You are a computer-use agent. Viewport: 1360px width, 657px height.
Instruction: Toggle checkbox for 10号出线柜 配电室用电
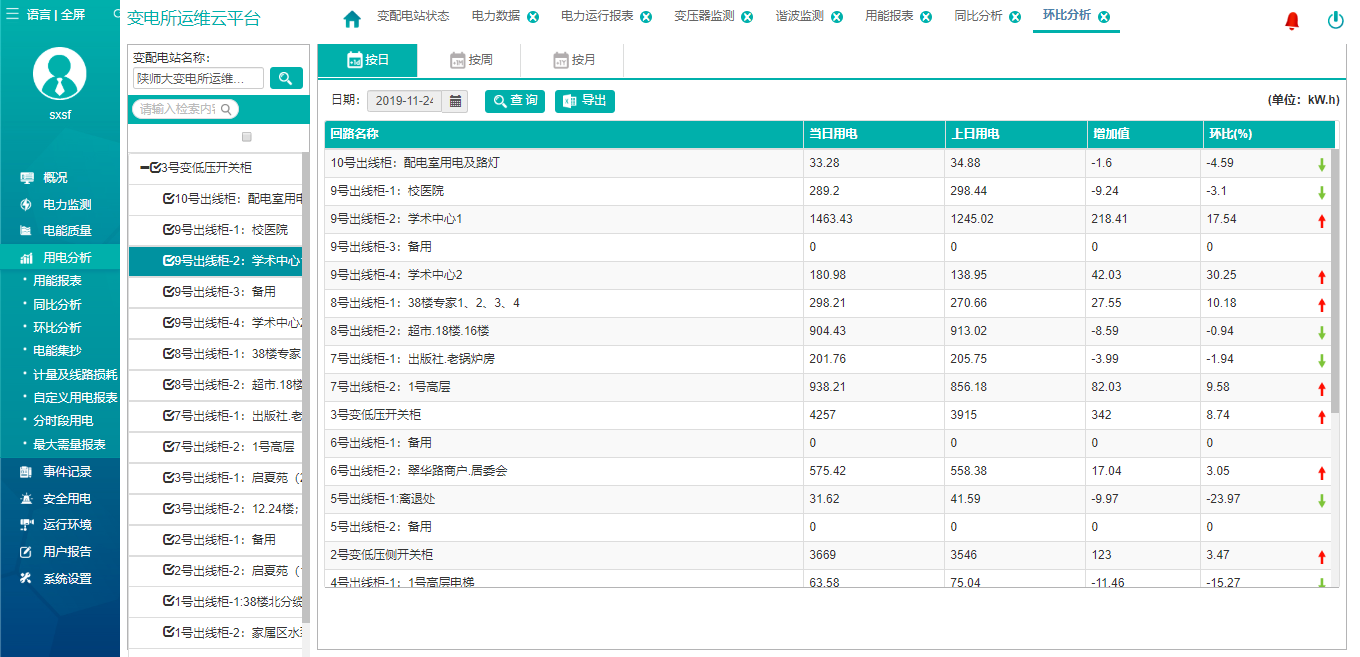click(168, 199)
